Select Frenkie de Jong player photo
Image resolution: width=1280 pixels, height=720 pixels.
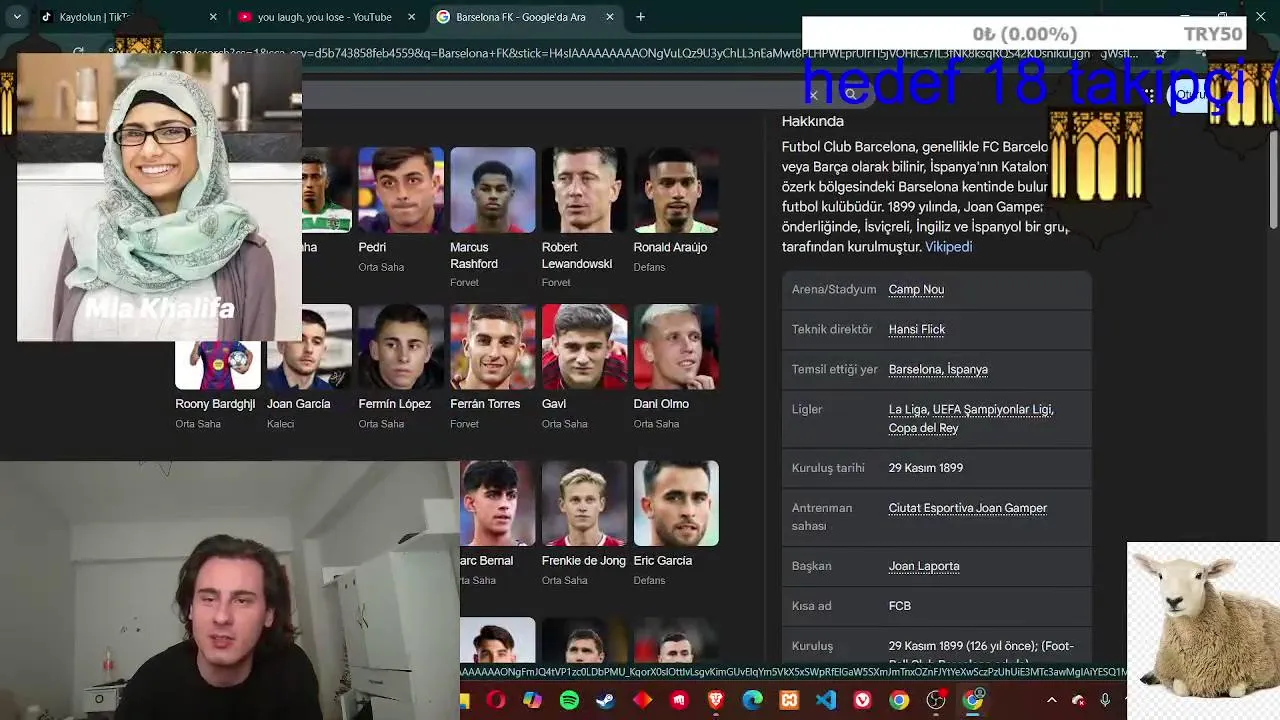585,504
